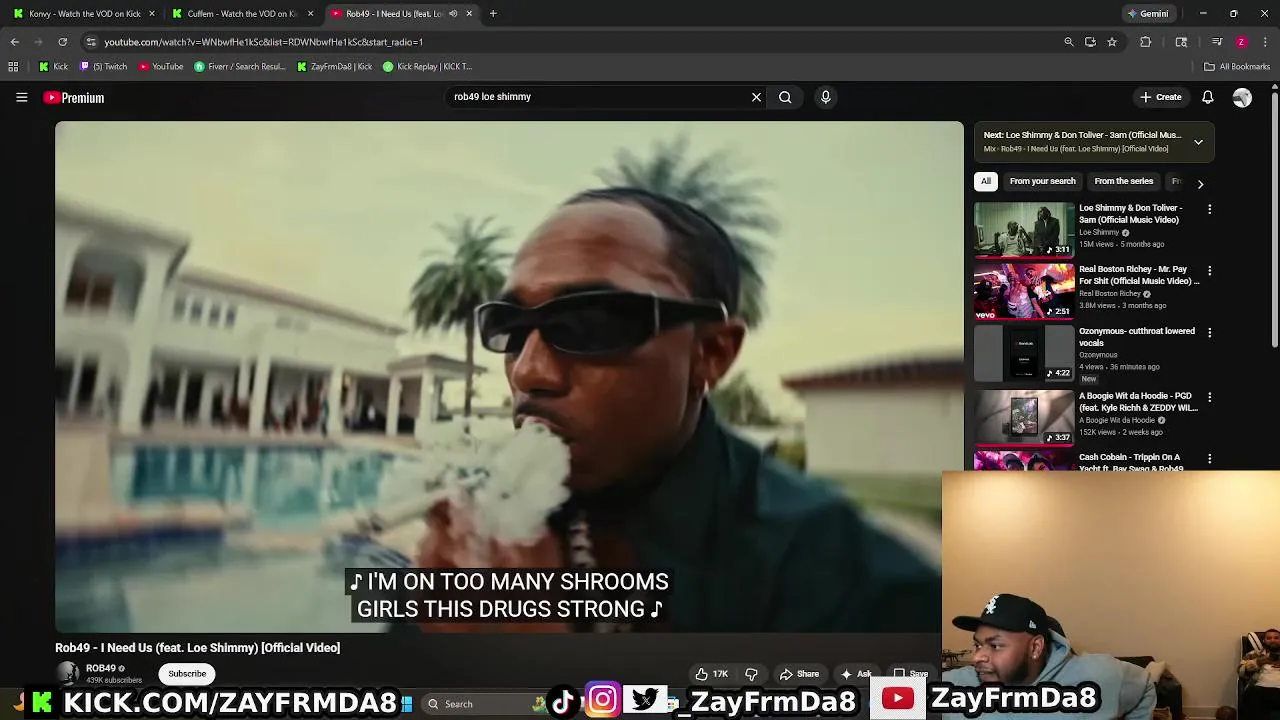
Task: Select the From the series chip
Action: [1123, 181]
